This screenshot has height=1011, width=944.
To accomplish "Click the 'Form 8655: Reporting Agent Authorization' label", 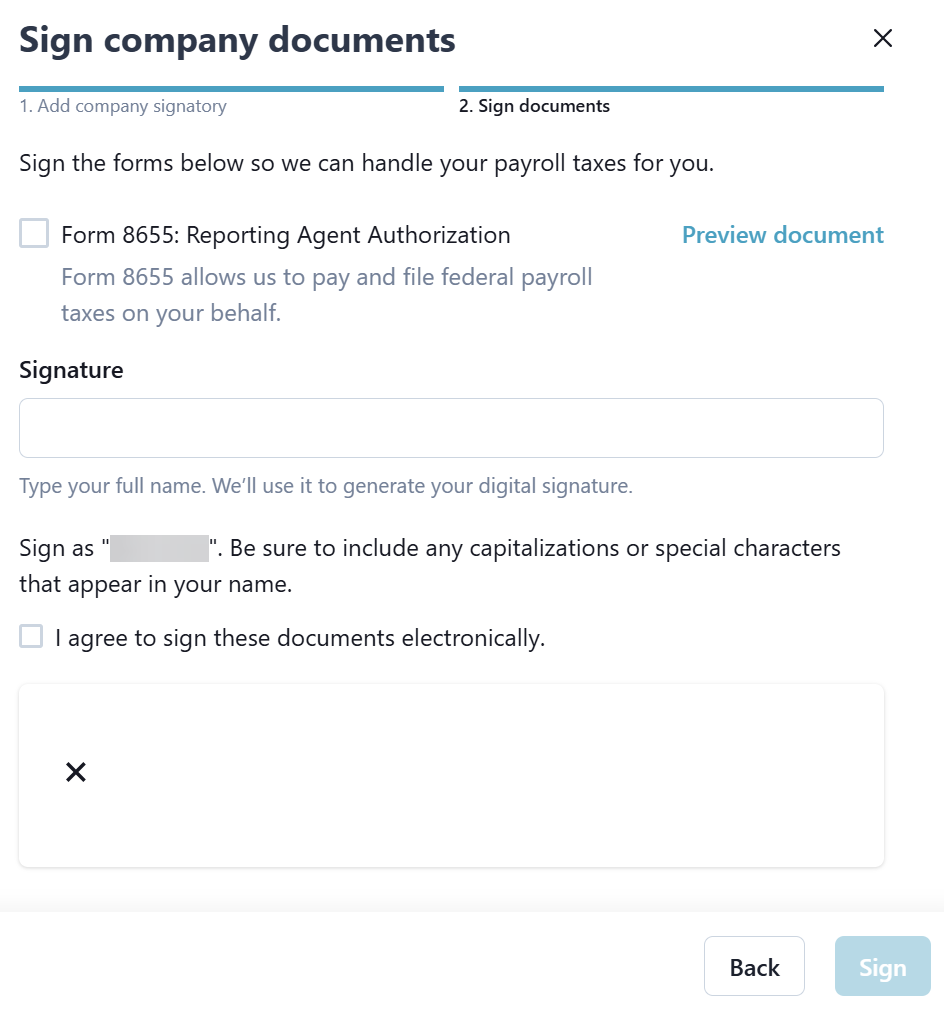I will point(286,235).
